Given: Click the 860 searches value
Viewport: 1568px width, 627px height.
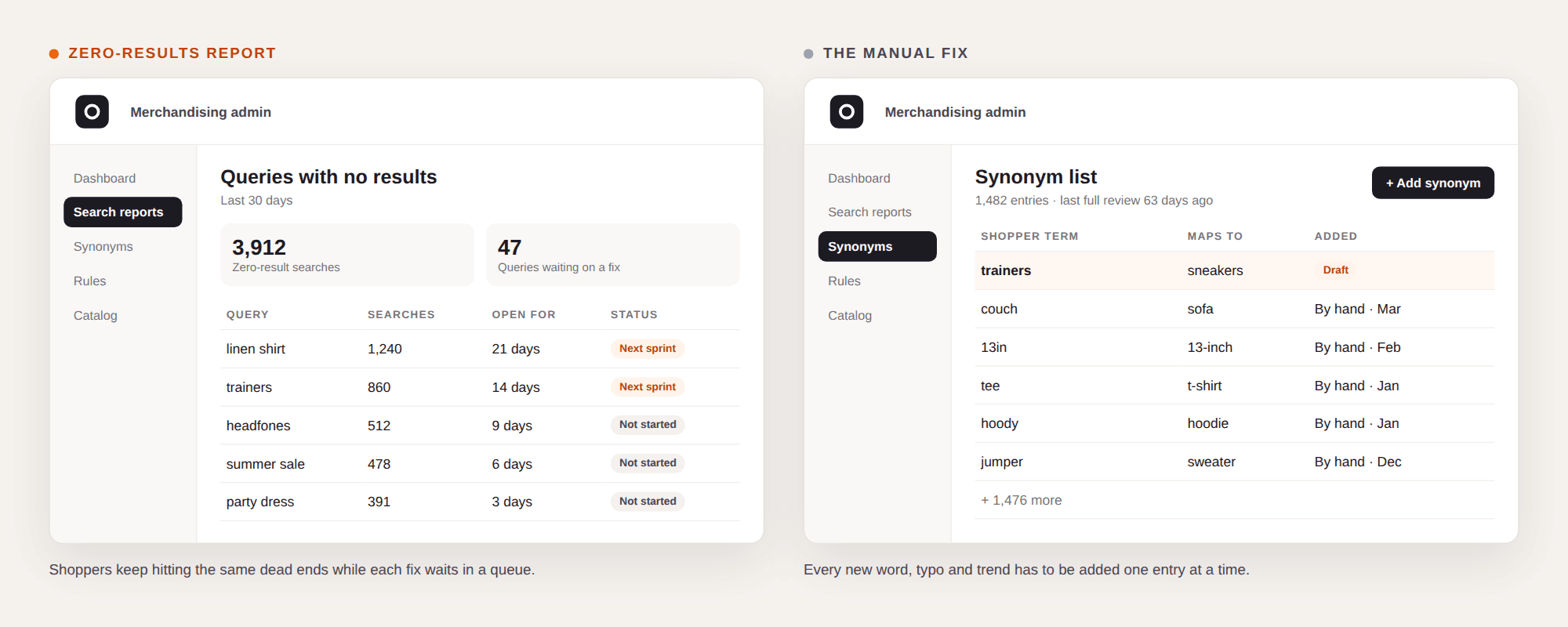Looking at the screenshot, I should (379, 387).
